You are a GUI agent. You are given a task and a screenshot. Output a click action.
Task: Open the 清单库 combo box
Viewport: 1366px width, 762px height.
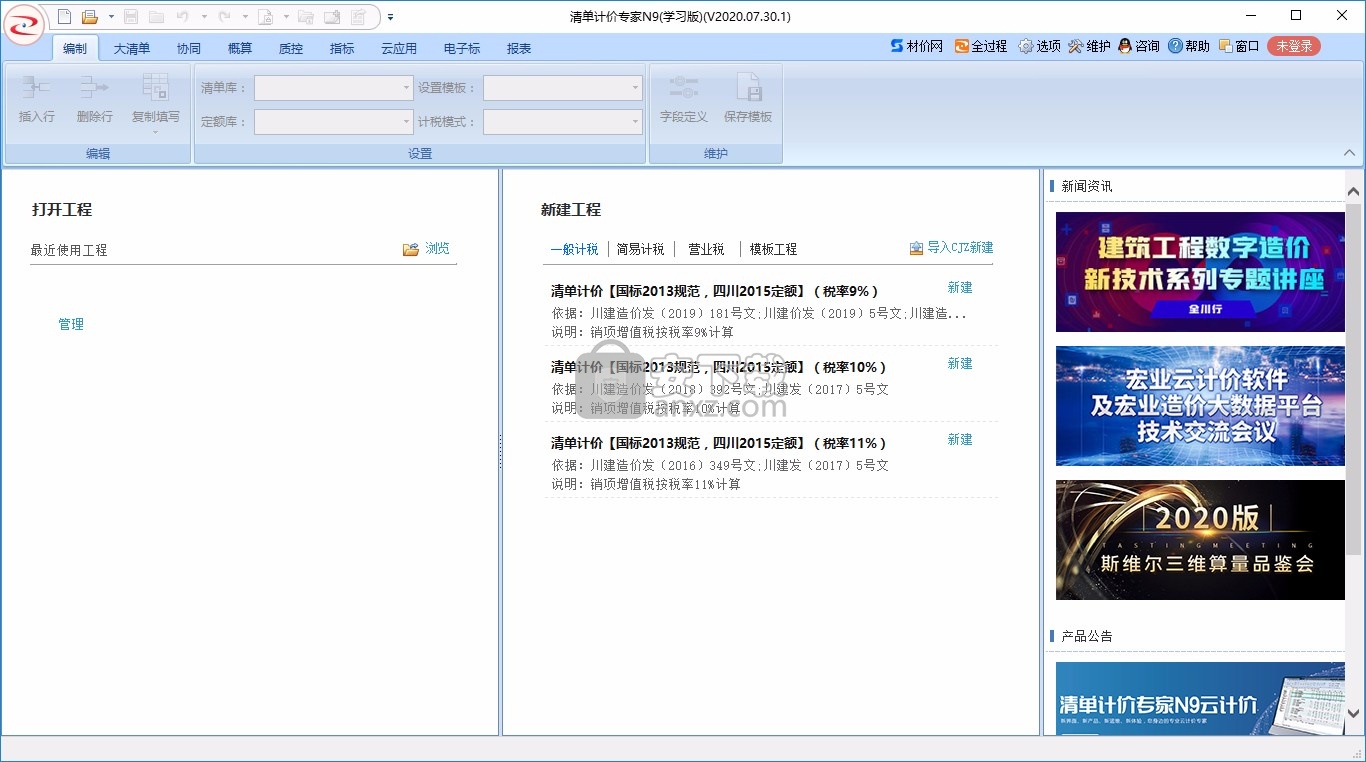point(333,88)
